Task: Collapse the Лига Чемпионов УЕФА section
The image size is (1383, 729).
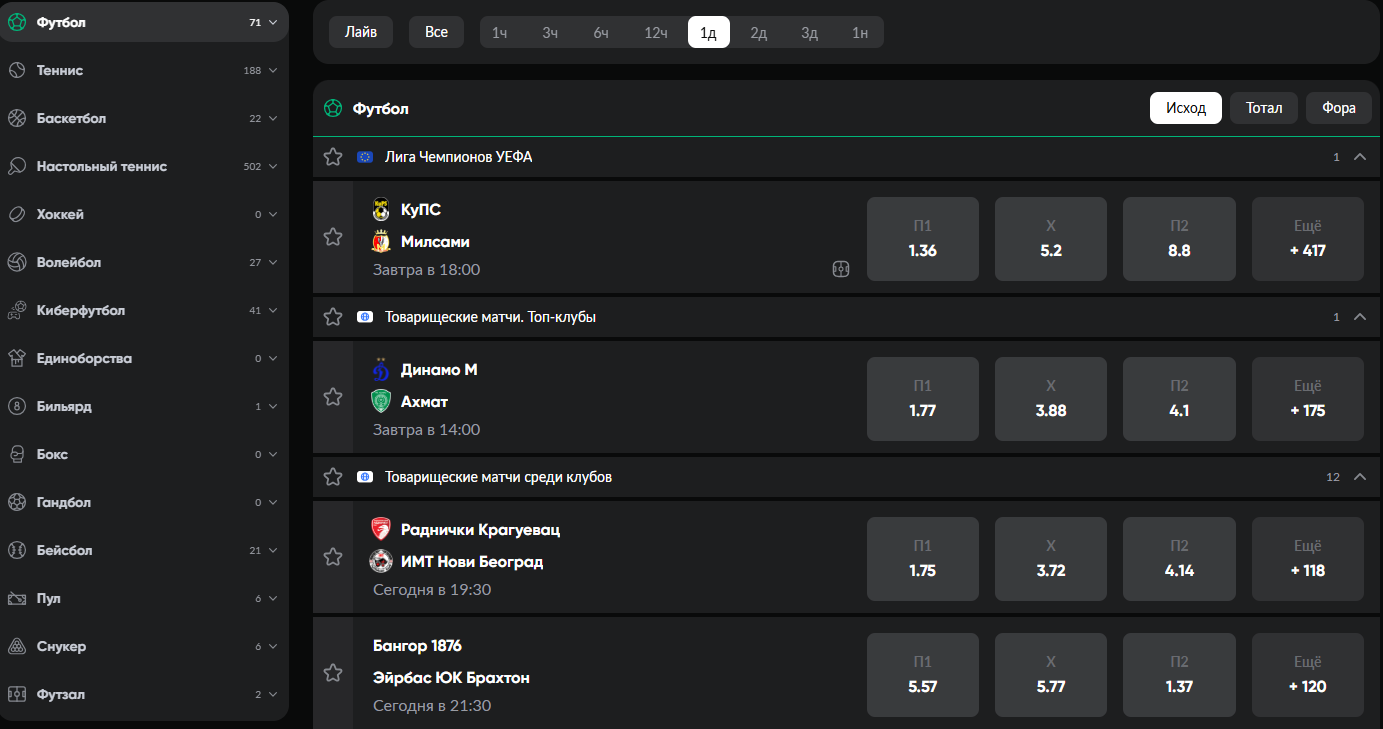Action: click(x=1359, y=157)
